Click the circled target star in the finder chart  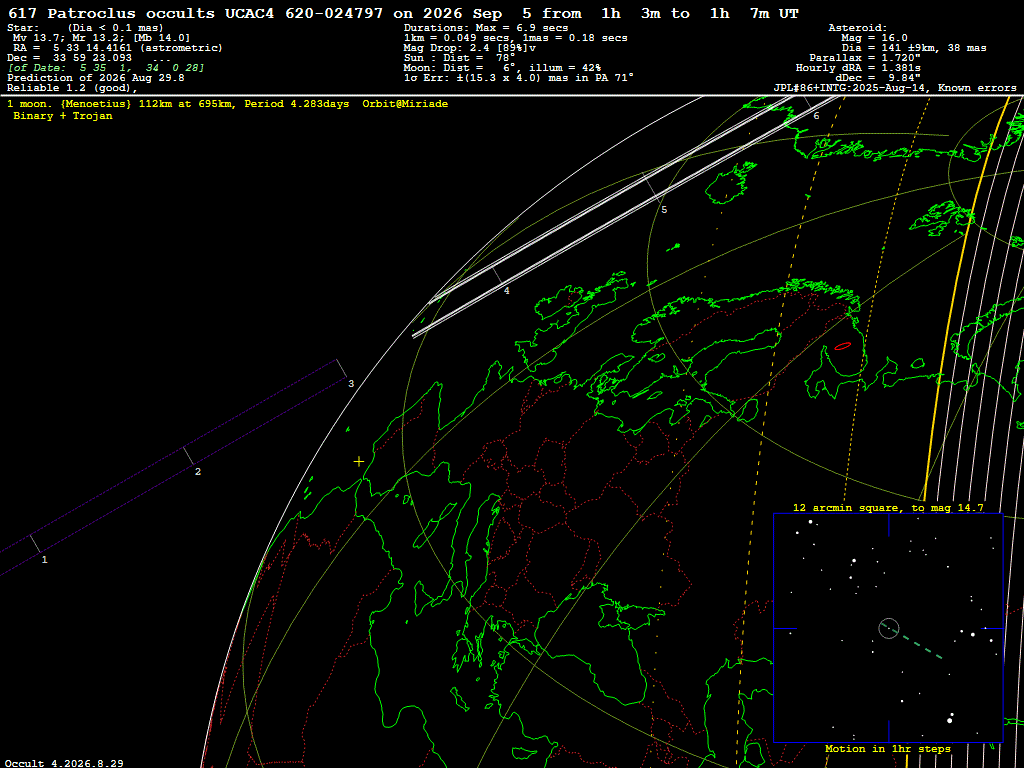[889, 628]
